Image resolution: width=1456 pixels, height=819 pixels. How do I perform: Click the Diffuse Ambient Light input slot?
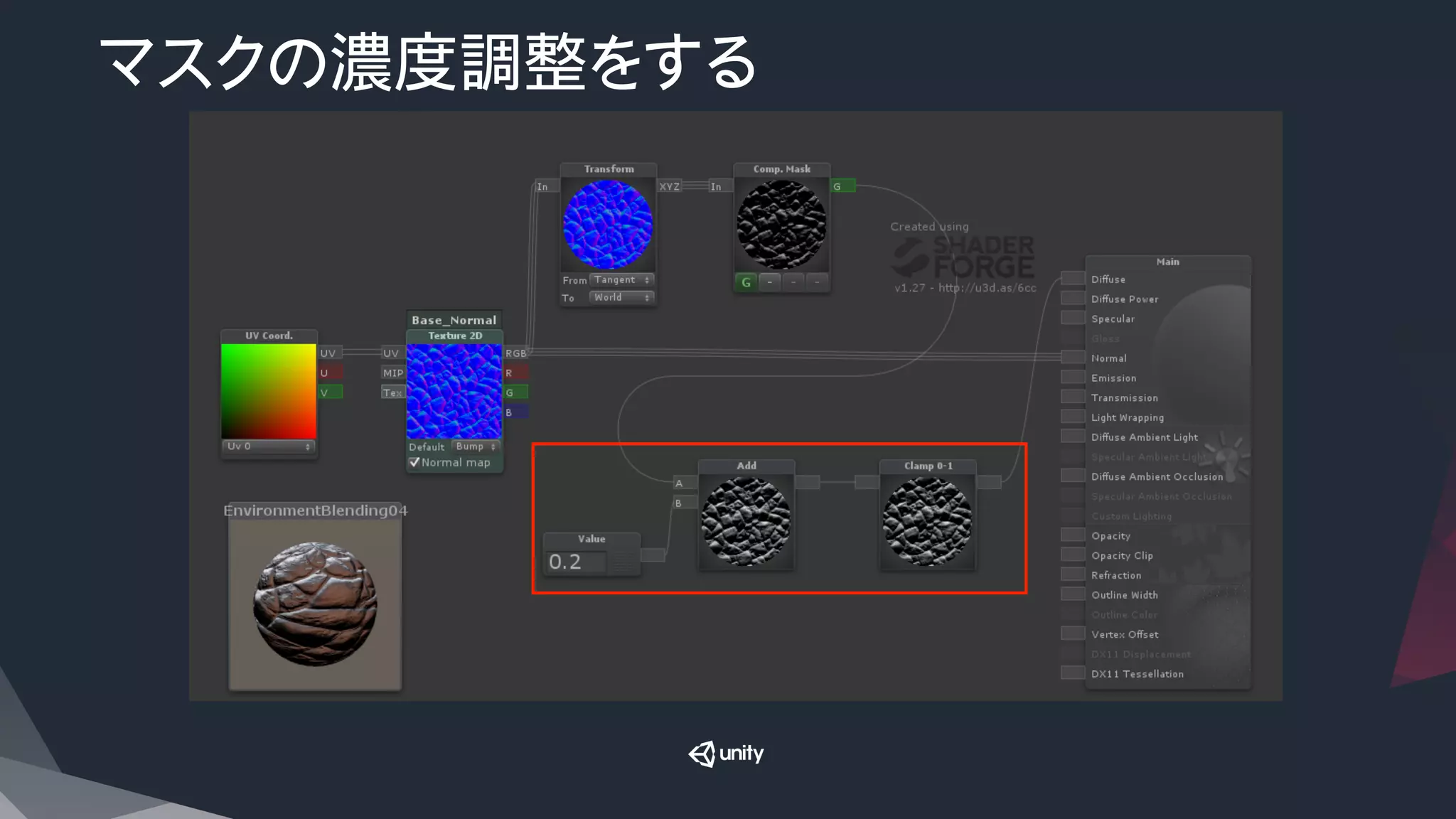click(x=1073, y=436)
